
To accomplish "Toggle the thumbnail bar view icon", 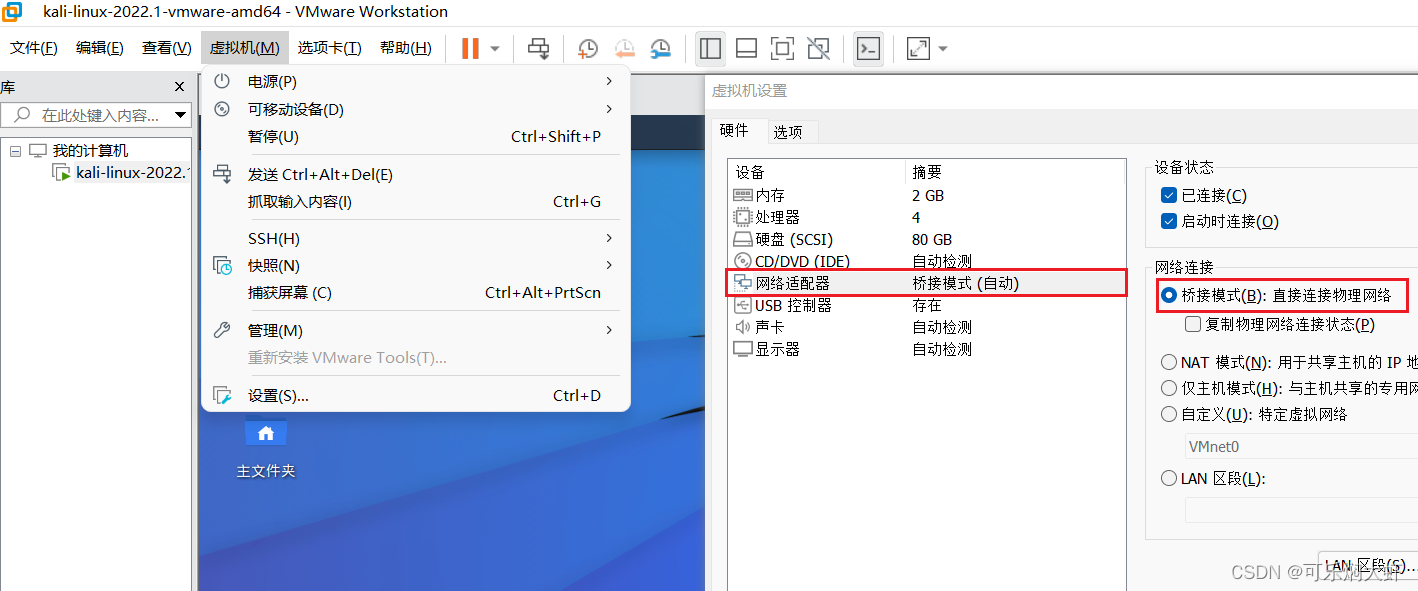I will click(746, 48).
